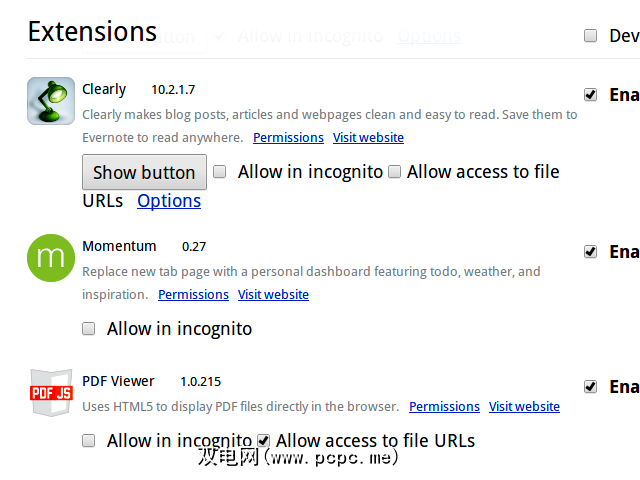Enable Allow in incognito for Clearly
640x480 pixels.
tap(220, 172)
